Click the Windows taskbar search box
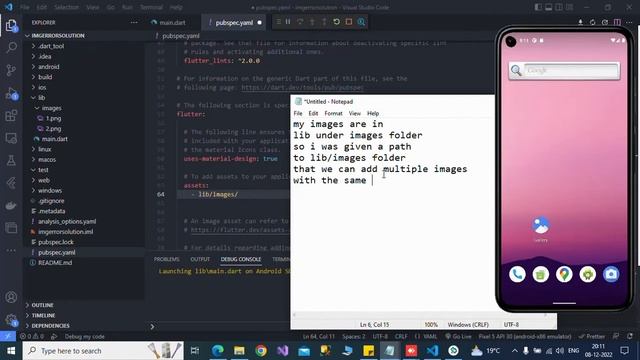640x360 pixels. point(103,351)
